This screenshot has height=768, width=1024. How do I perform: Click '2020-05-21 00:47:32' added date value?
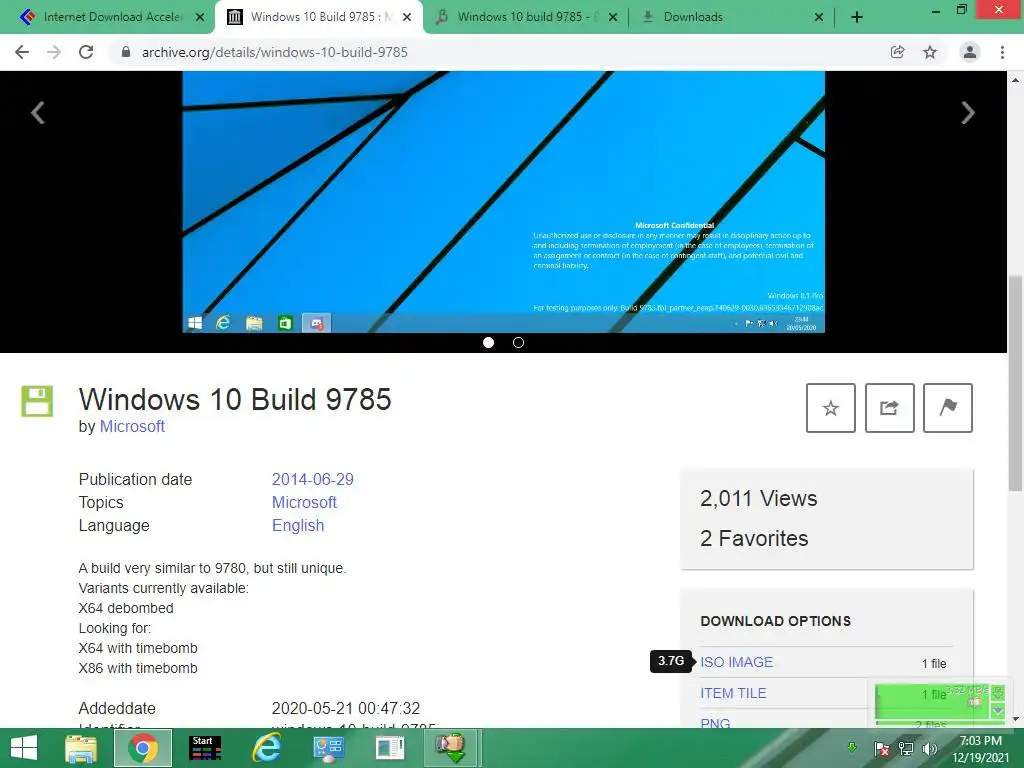tap(345, 709)
